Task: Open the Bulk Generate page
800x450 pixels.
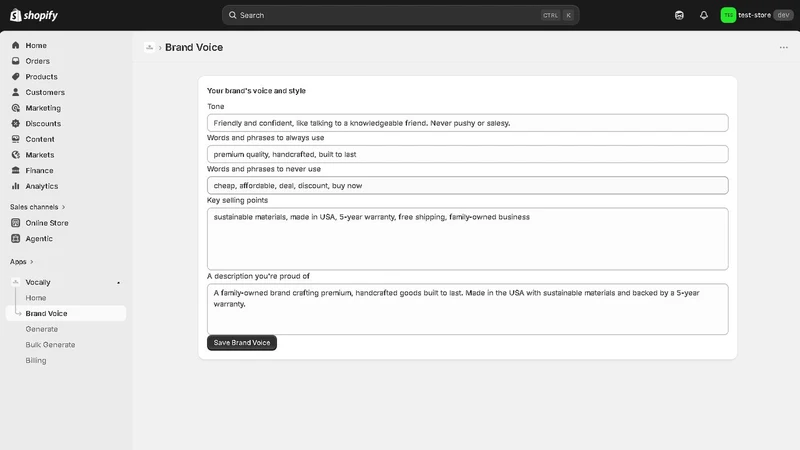Action: click(x=51, y=345)
